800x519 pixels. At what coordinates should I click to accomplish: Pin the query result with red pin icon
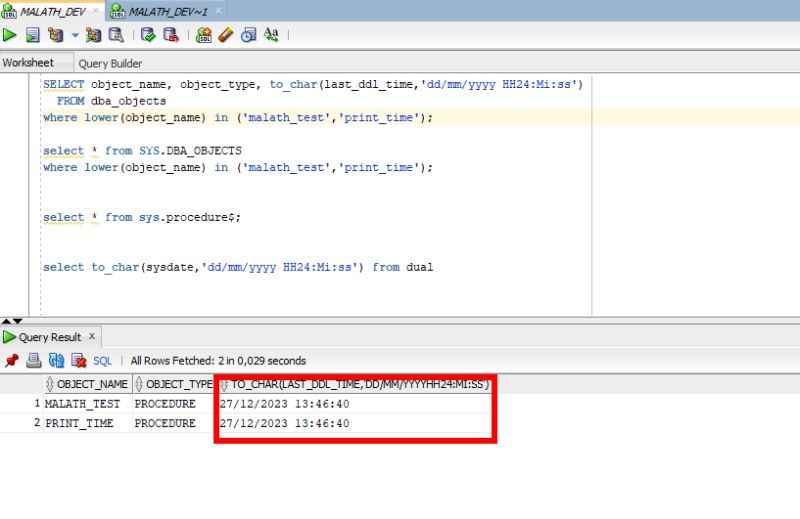click(x=12, y=361)
